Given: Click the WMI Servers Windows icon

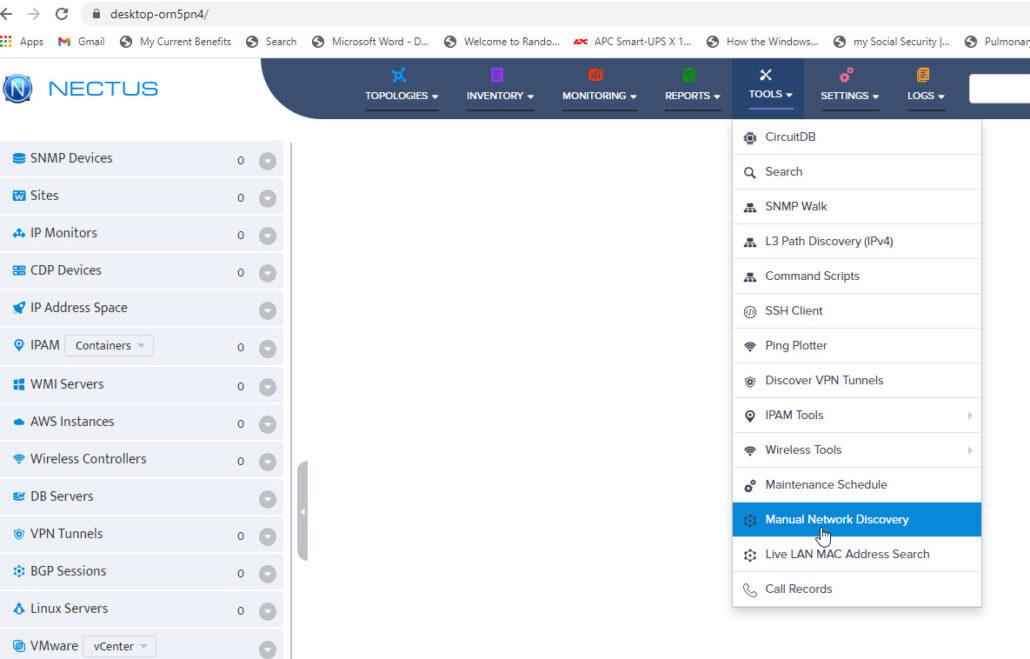Looking at the screenshot, I should 19,384.
